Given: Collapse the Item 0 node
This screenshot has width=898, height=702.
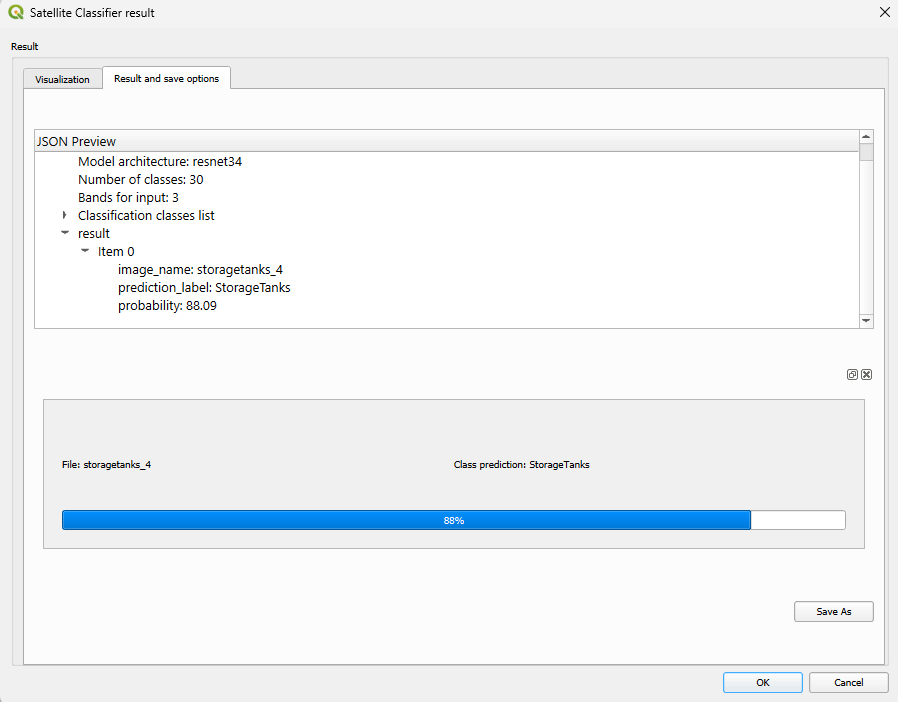Looking at the screenshot, I should pyautogui.click(x=85, y=251).
